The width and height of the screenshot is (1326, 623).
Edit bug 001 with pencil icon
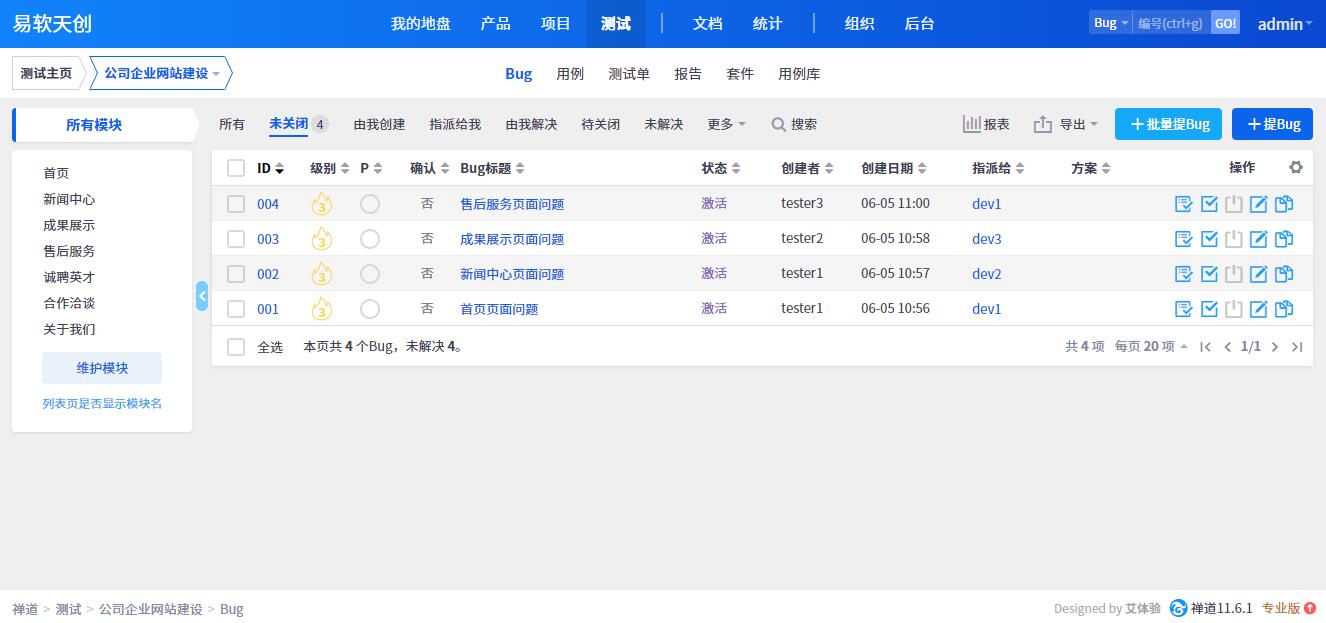coord(1259,309)
